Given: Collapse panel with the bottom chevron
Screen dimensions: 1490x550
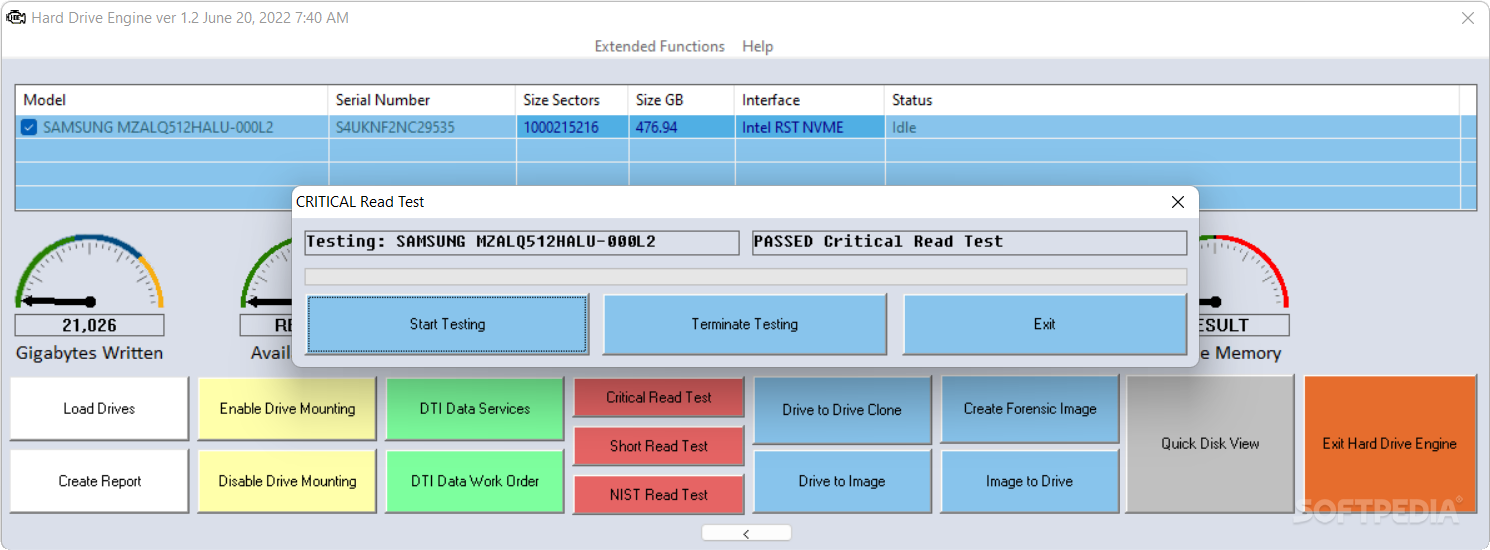Looking at the screenshot, I should pyautogui.click(x=746, y=533).
